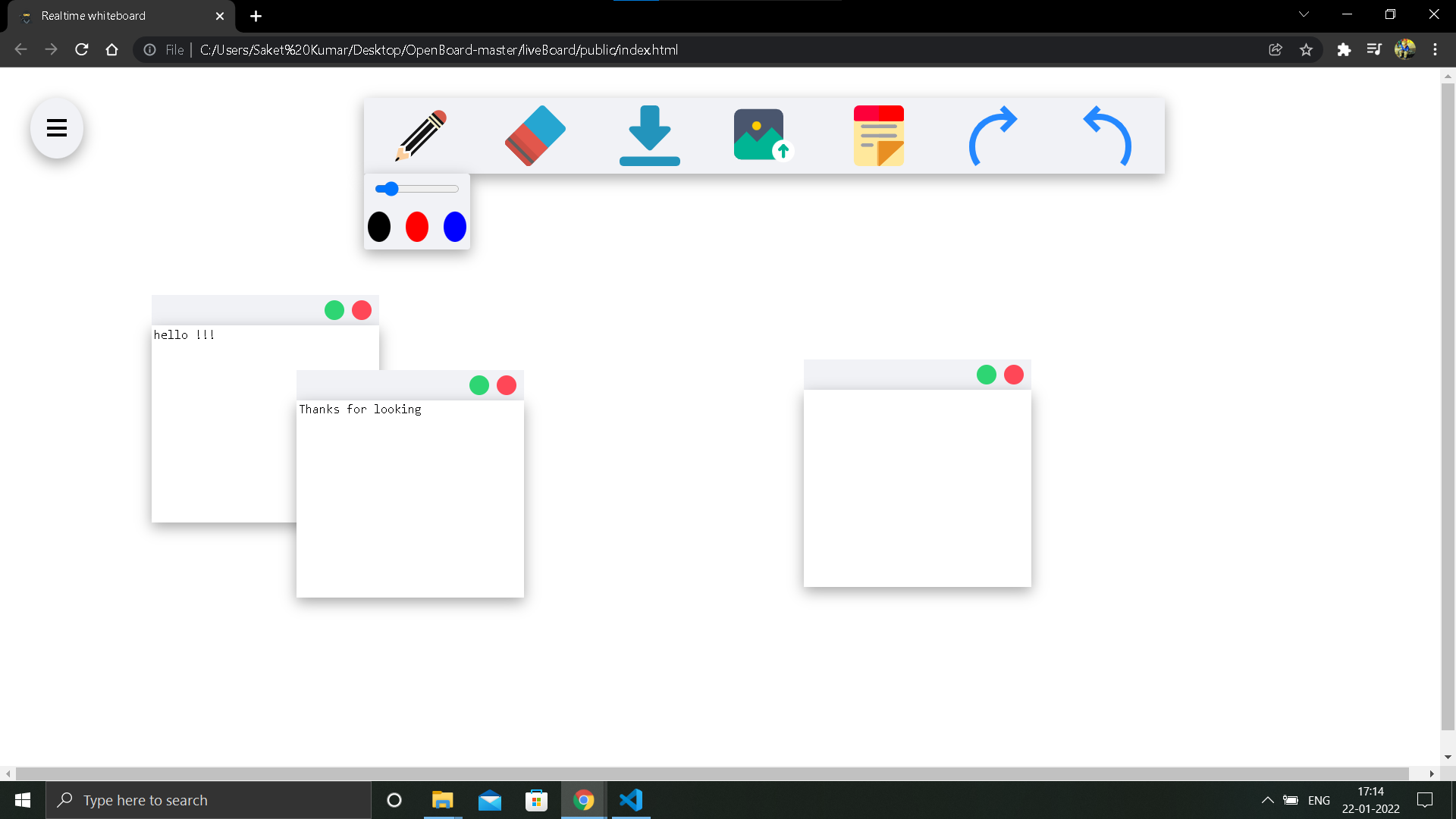Screen dimensions: 1456x819
Task: Minimize the 'hello !!!' sticky note
Action: coord(334,309)
